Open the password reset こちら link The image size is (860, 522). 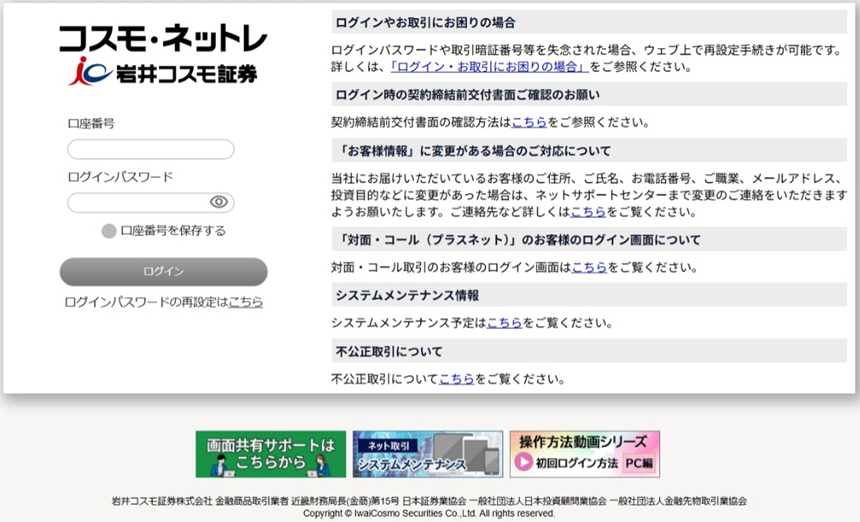(x=246, y=301)
